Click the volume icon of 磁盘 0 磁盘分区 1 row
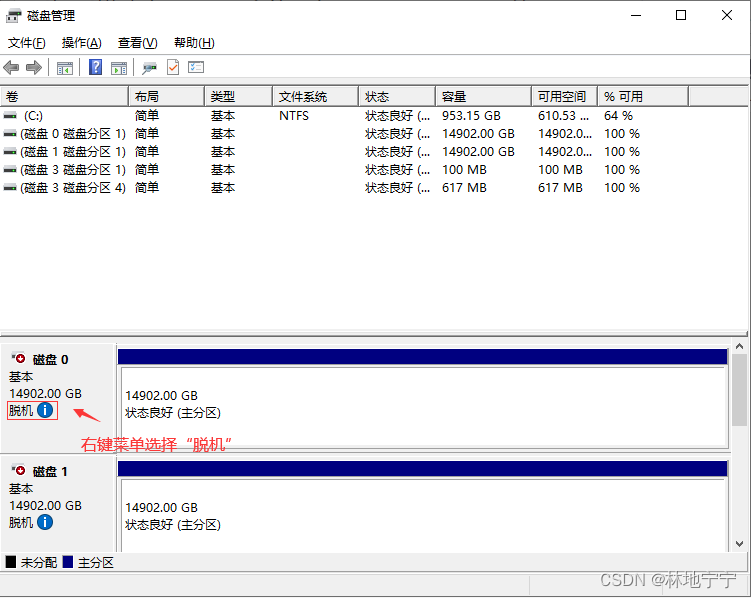Screen dimensions: 751x598 coord(10,134)
